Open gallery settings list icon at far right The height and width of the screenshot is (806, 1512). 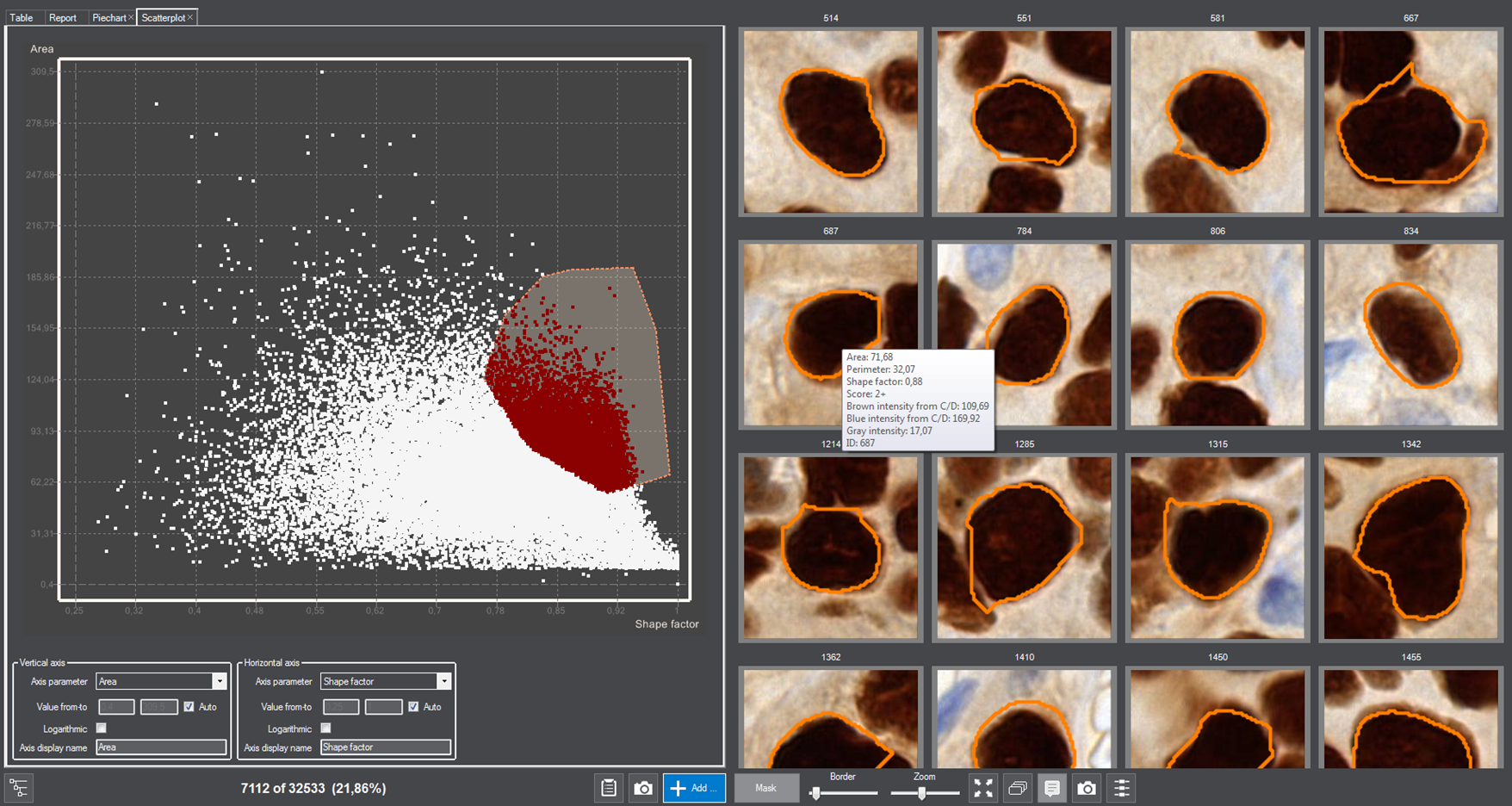(1121, 788)
